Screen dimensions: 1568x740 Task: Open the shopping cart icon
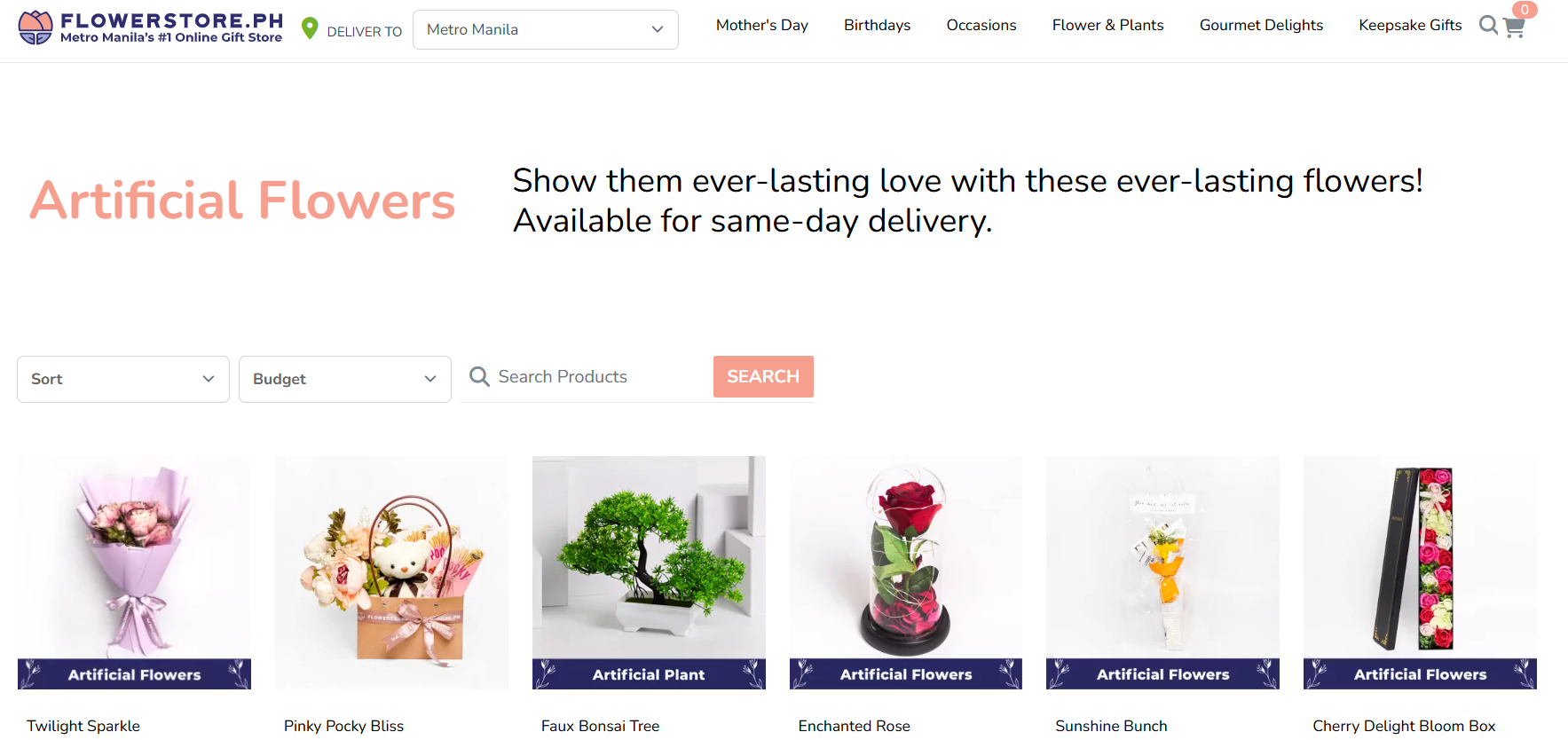click(1514, 28)
